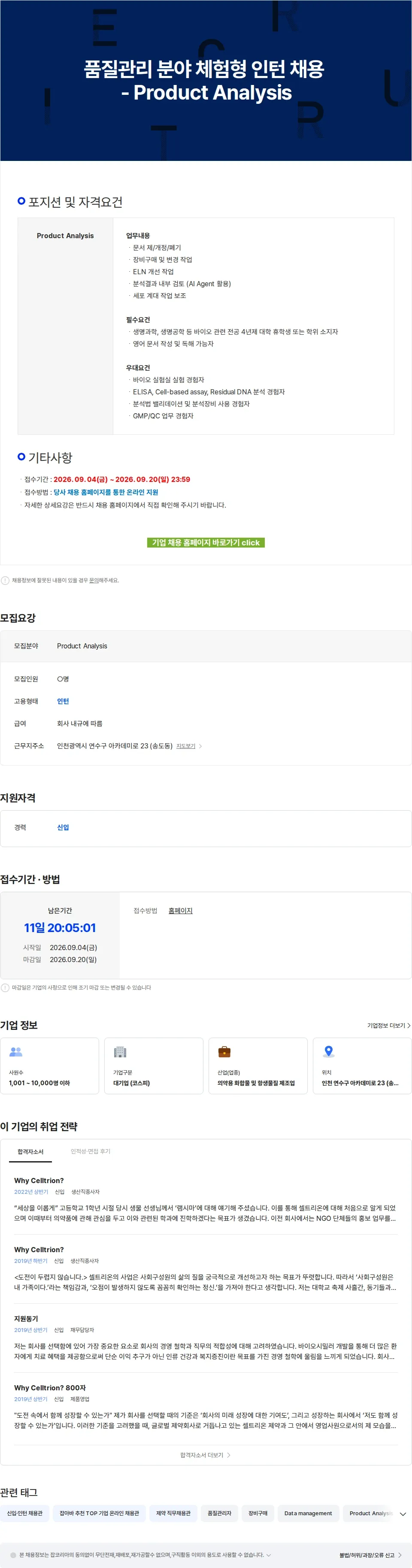This screenshot has width=412, height=1568.
Task: Click the employees people icon in 사원수 card
Action: coord(16,1051)
